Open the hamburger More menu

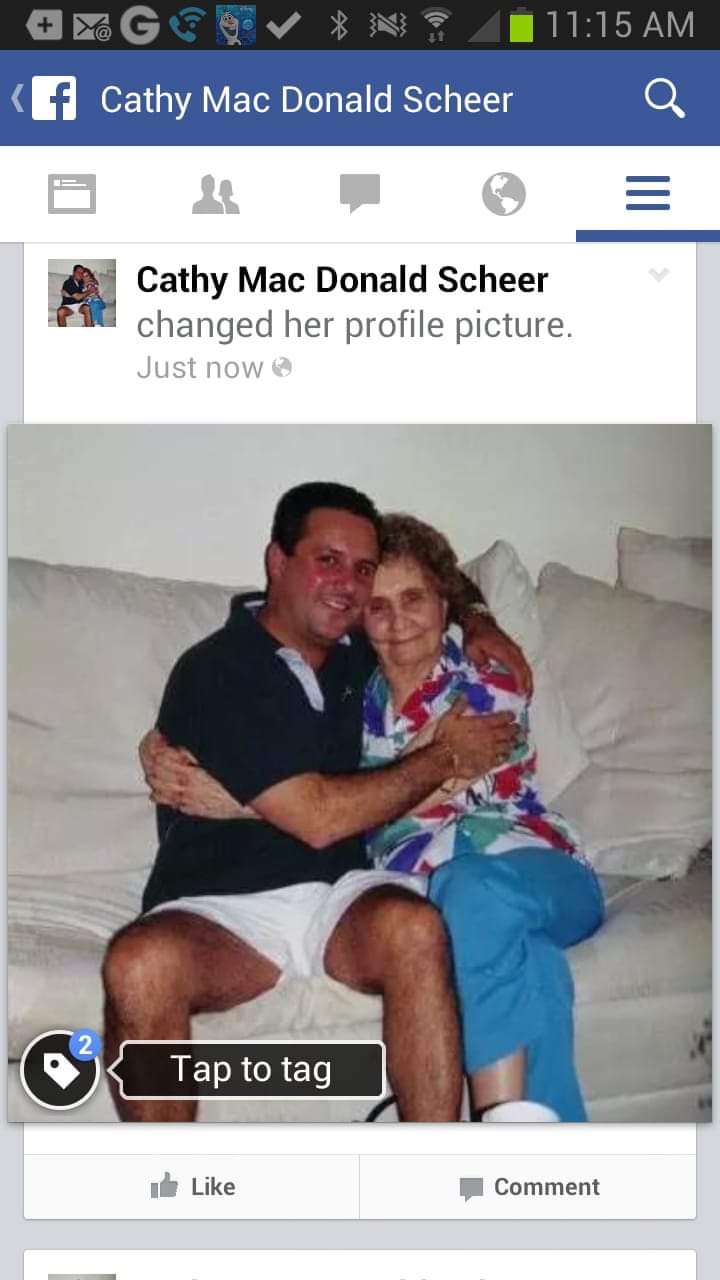(x=647, y=193)
